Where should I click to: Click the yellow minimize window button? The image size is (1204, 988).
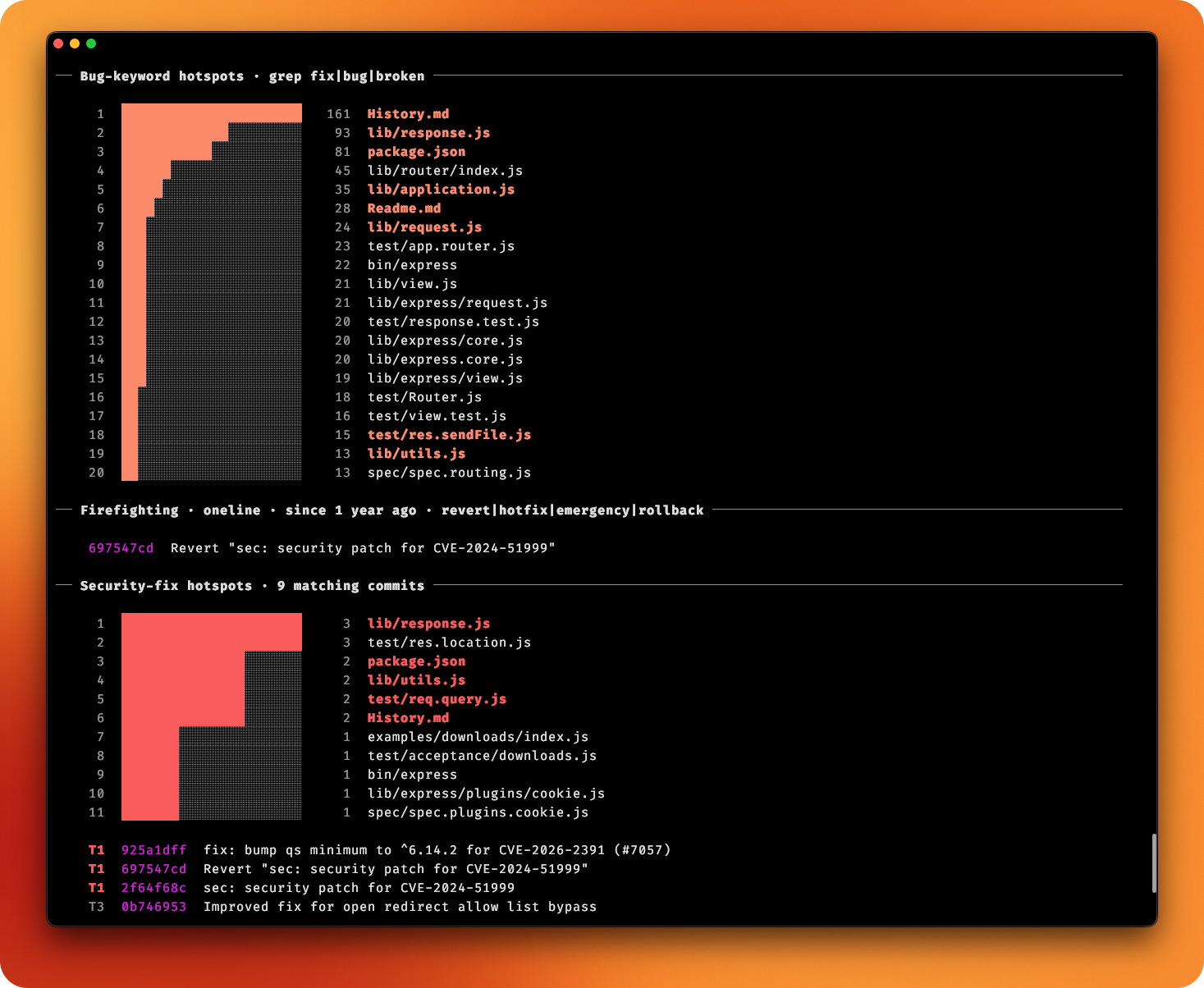pyautogui.click(x=75, y=43)
